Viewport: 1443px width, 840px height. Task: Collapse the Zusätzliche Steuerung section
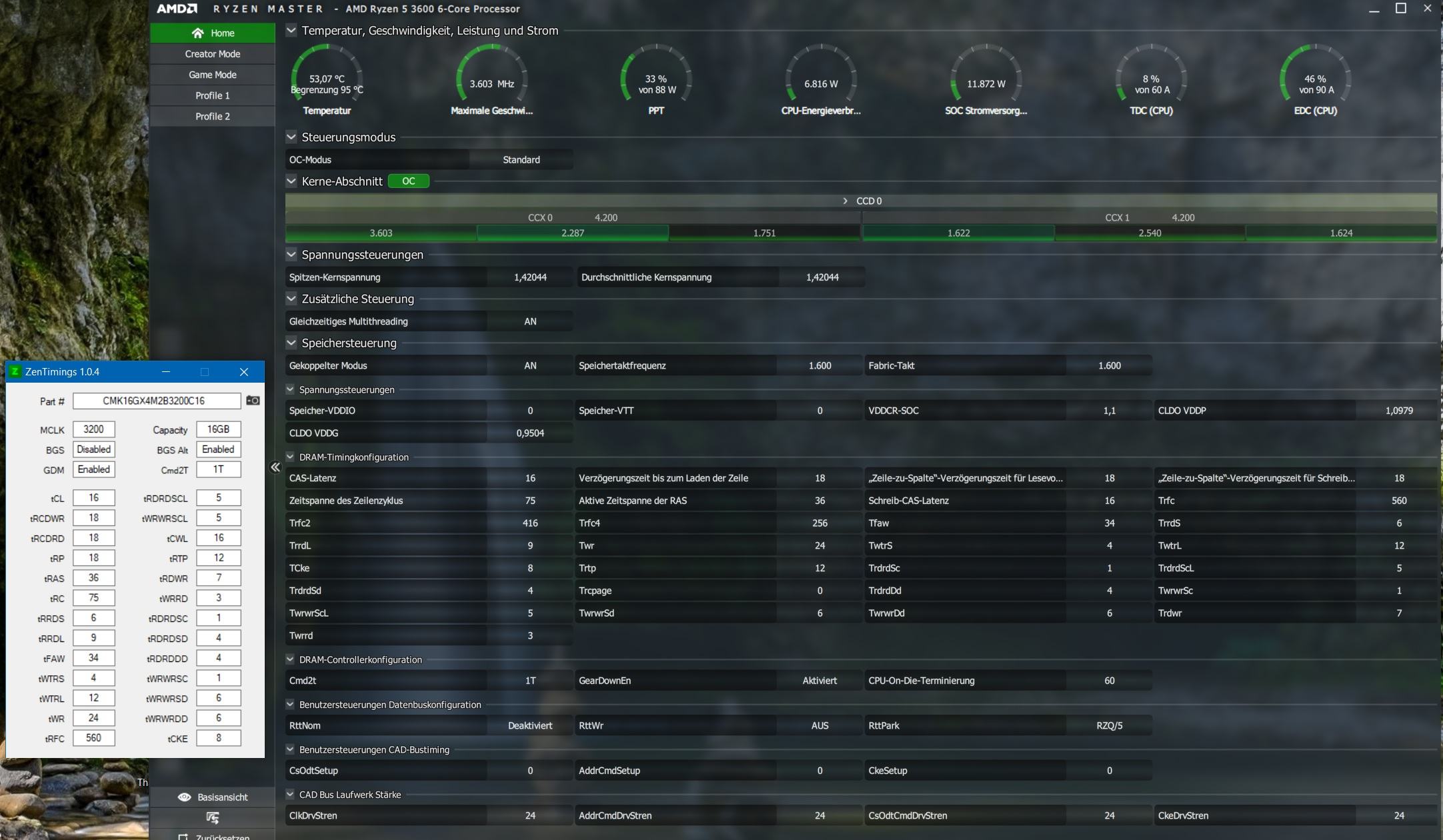(291, 298)
